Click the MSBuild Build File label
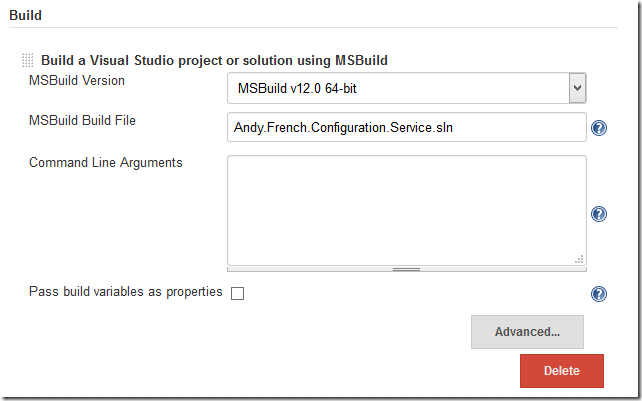 pos(82,121)
